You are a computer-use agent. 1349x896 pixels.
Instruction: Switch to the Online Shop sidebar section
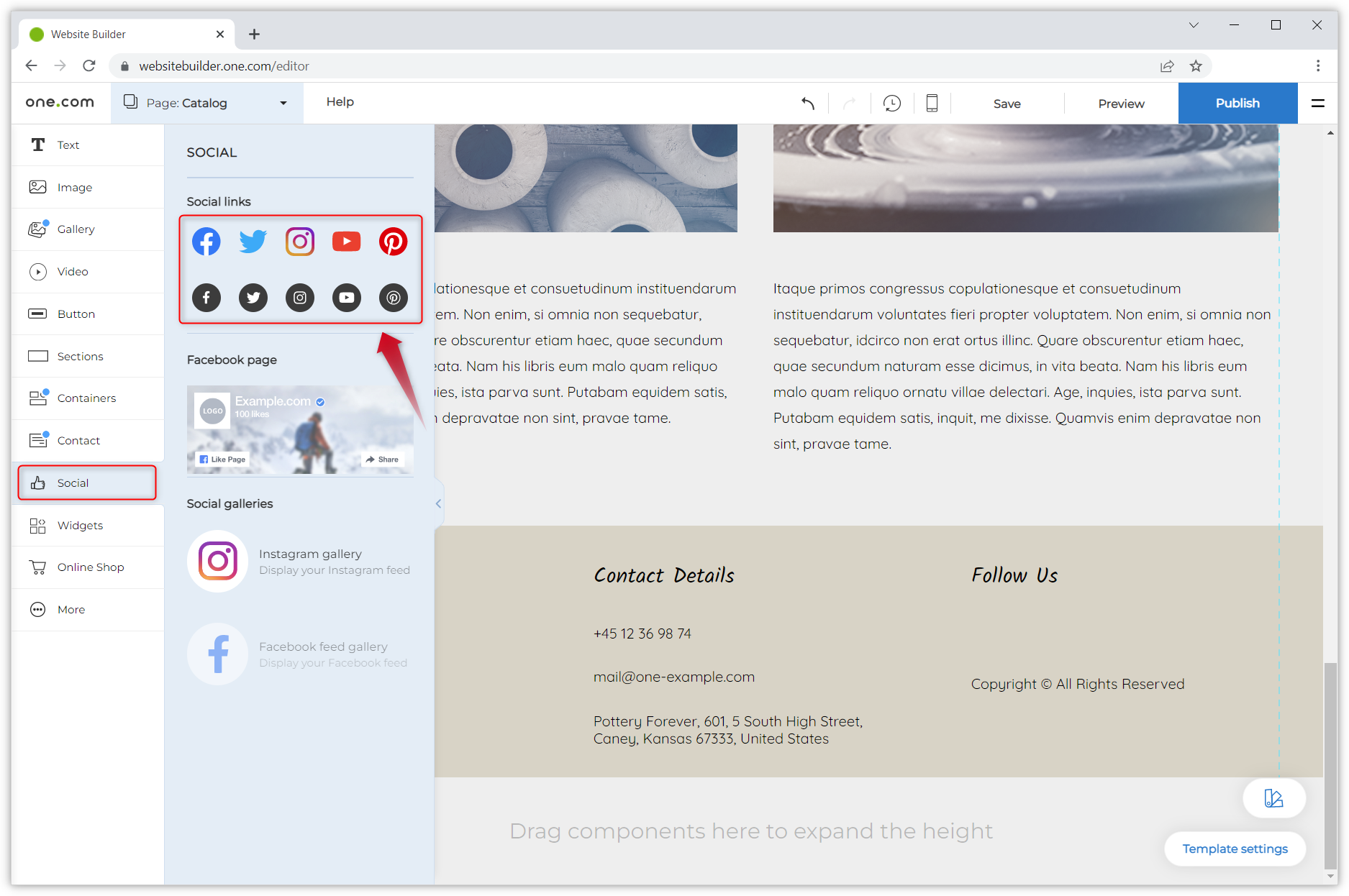click(90, 567)
